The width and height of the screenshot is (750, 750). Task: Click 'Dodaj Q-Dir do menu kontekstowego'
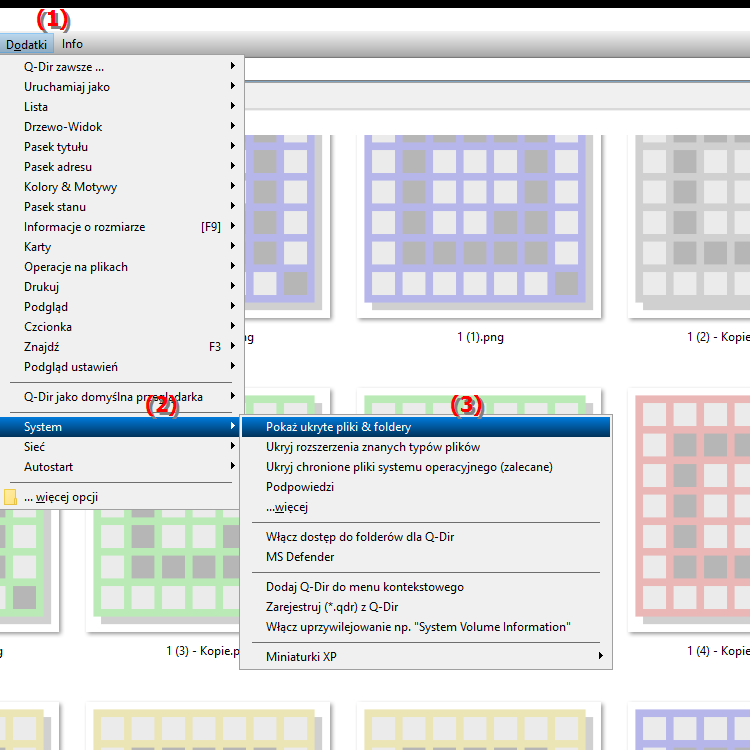click(x=426, y=587)
